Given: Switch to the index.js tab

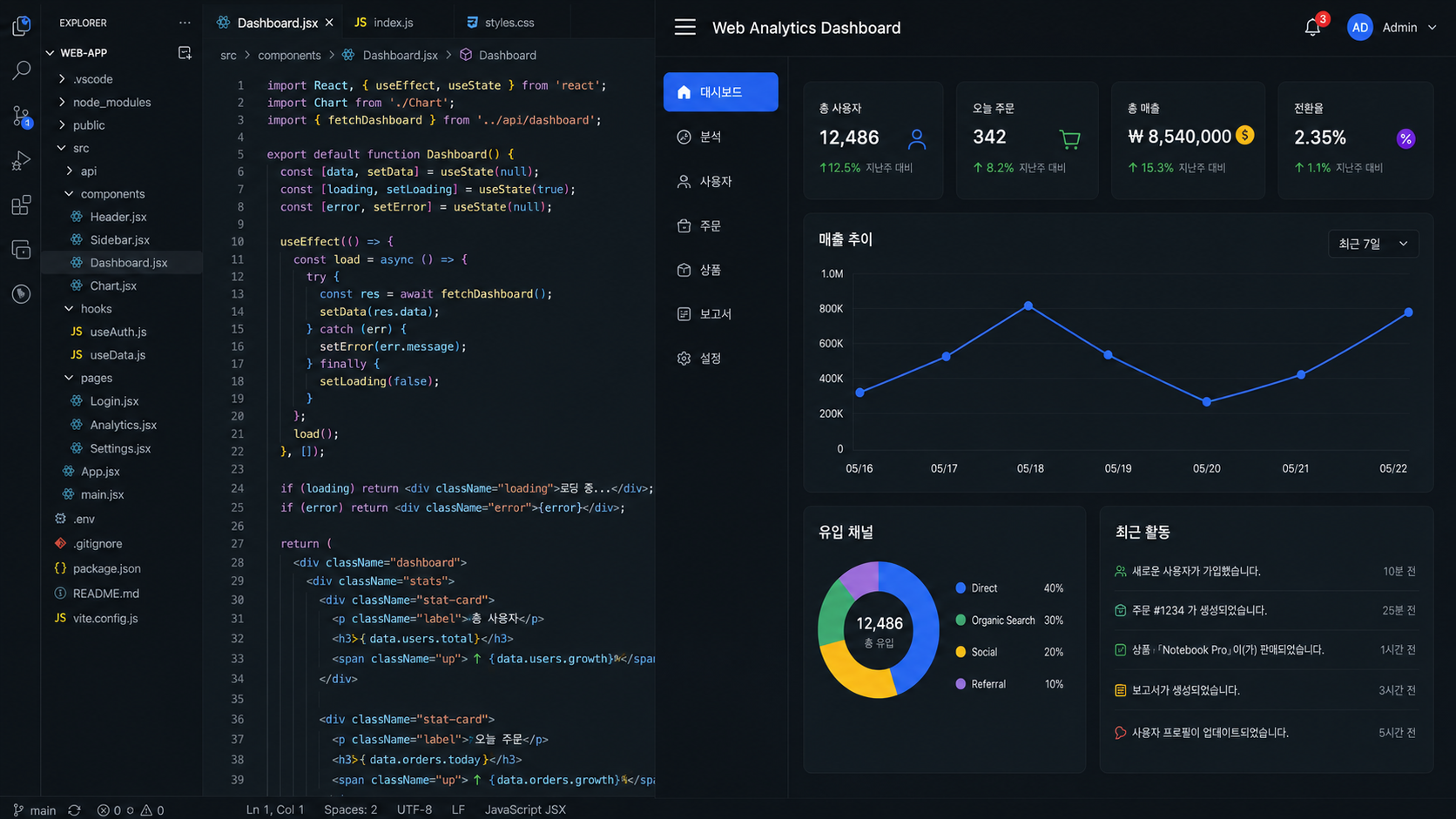Looking at the screenshot, I should [384, 23].
